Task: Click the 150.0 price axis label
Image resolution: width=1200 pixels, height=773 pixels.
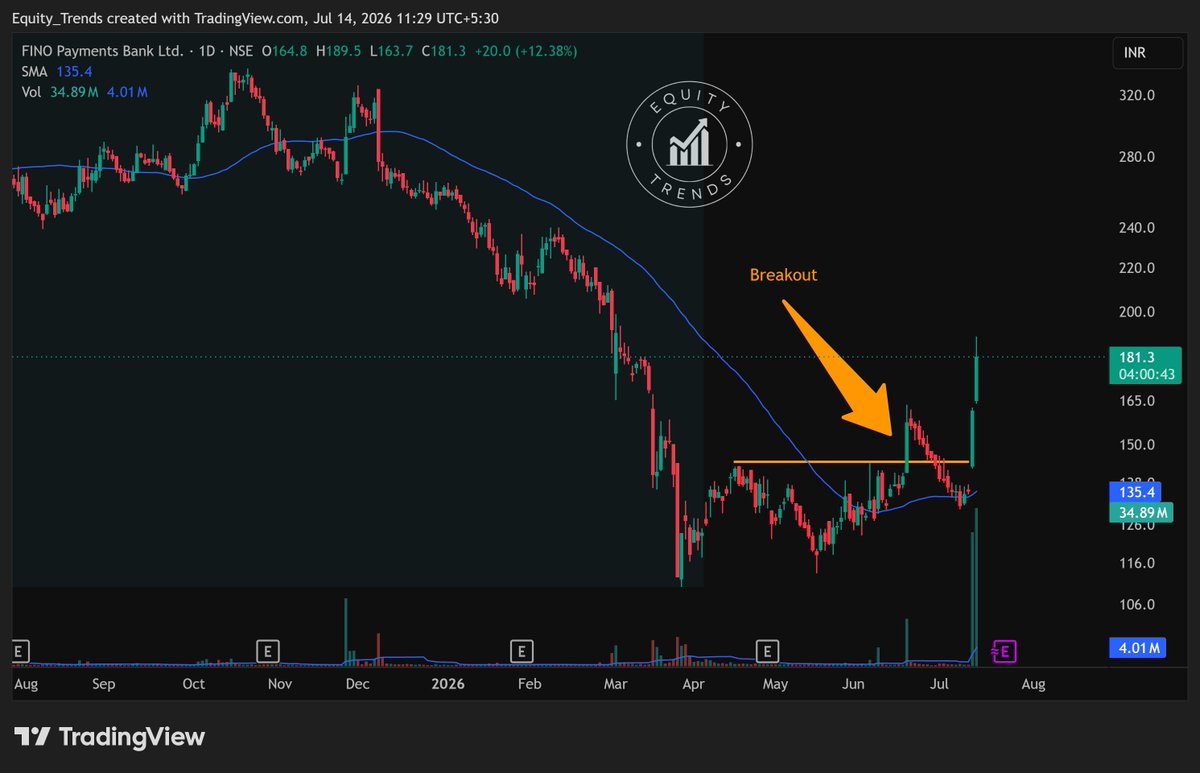Action: click(1138, 445)
